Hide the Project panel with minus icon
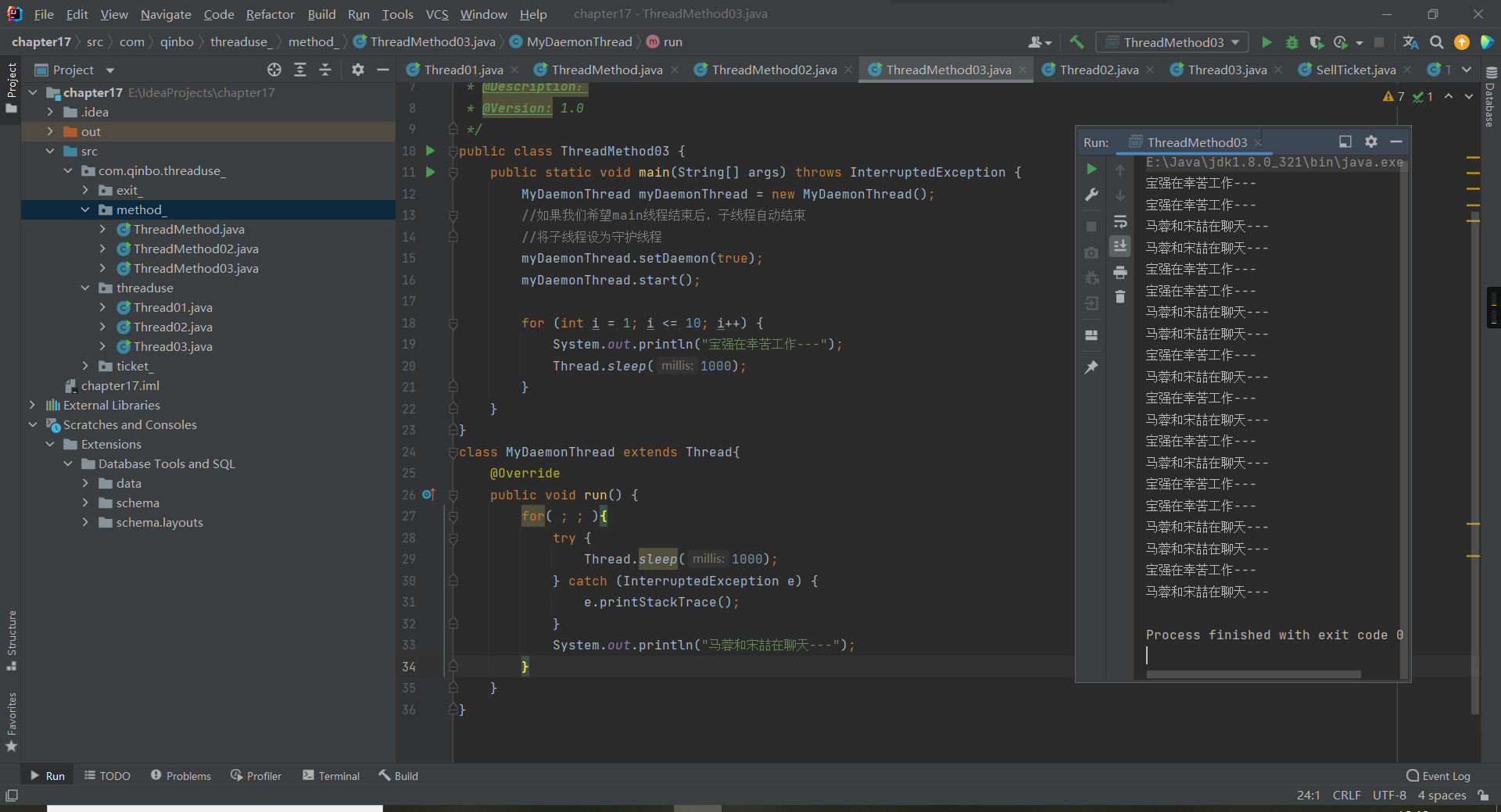This screenshot has width=1501, height=812. click(383, 70)
